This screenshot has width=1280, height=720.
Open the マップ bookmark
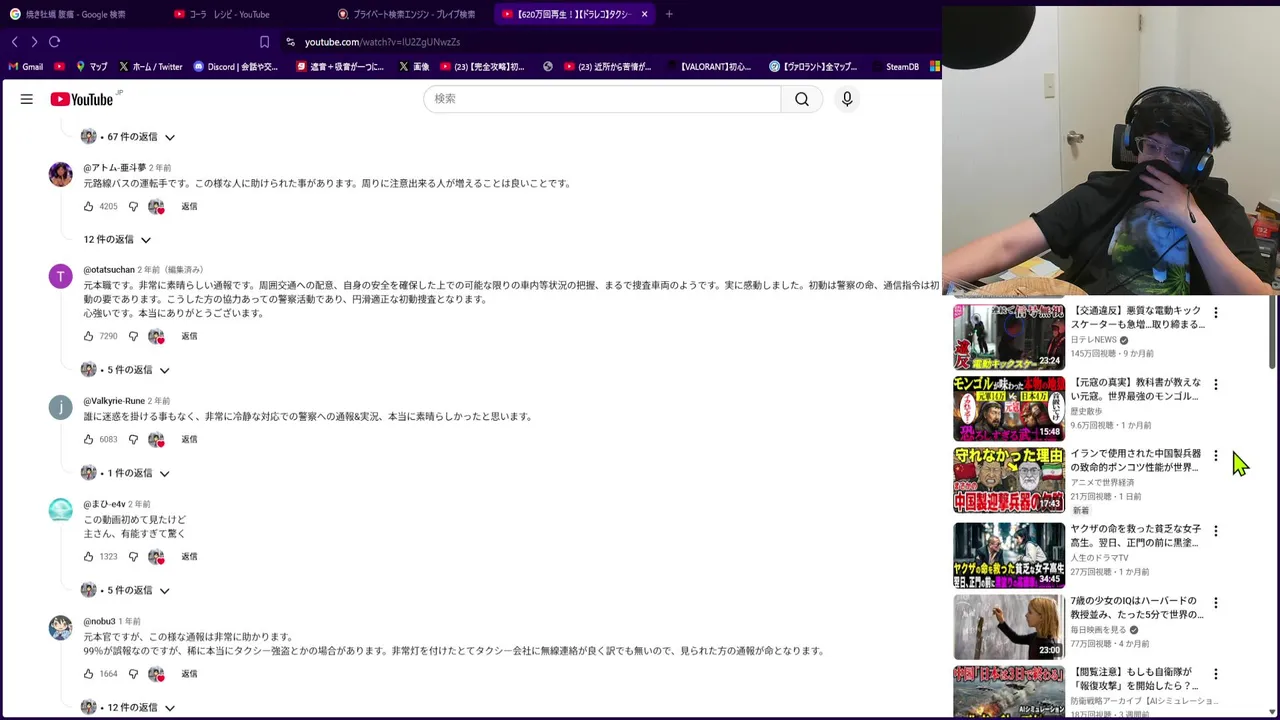(x=91, y=67)
